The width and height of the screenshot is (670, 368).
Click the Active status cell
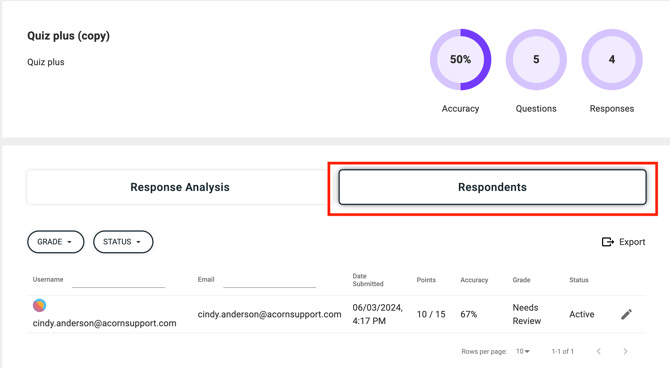coord(582,314)
